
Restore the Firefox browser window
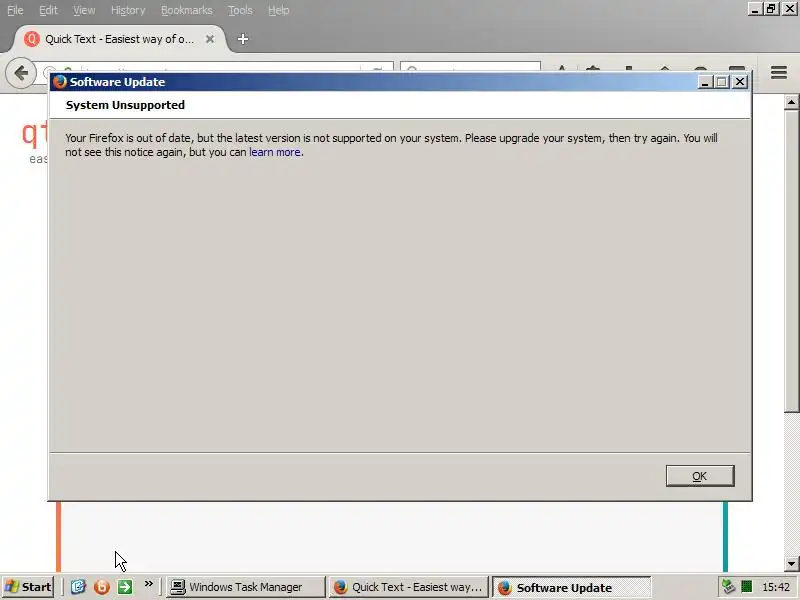[x=771, y=9]
